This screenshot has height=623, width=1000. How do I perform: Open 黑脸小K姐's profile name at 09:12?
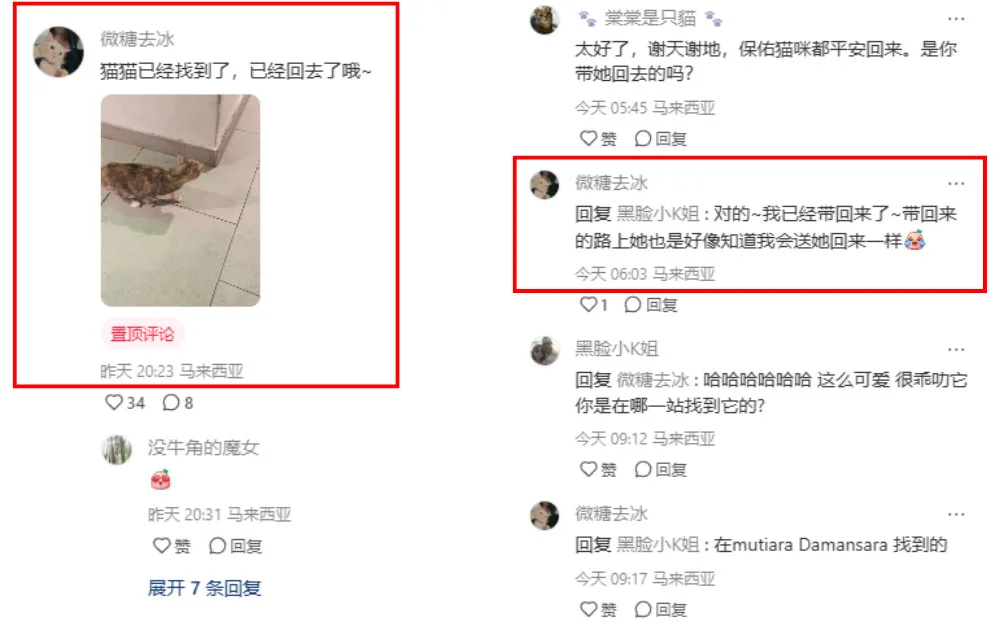(616, 348)
